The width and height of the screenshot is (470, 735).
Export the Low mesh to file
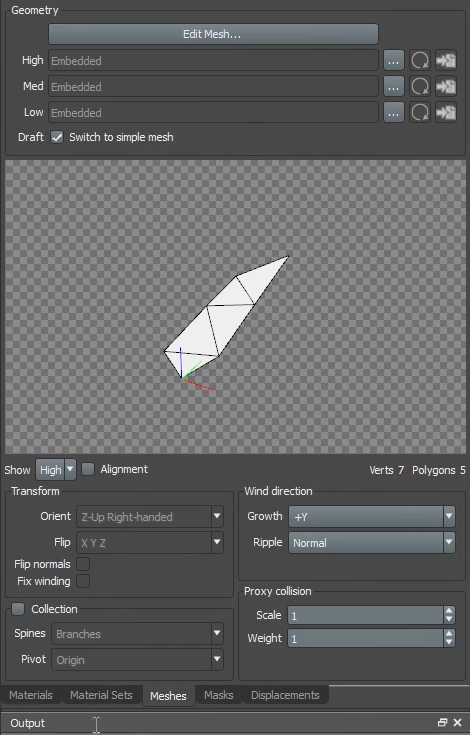(446, 112)
